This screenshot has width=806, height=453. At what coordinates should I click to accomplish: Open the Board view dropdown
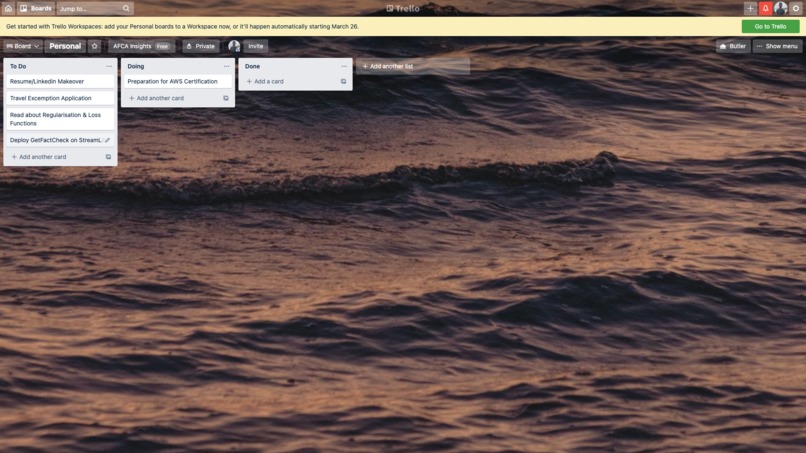coord(23,46)
